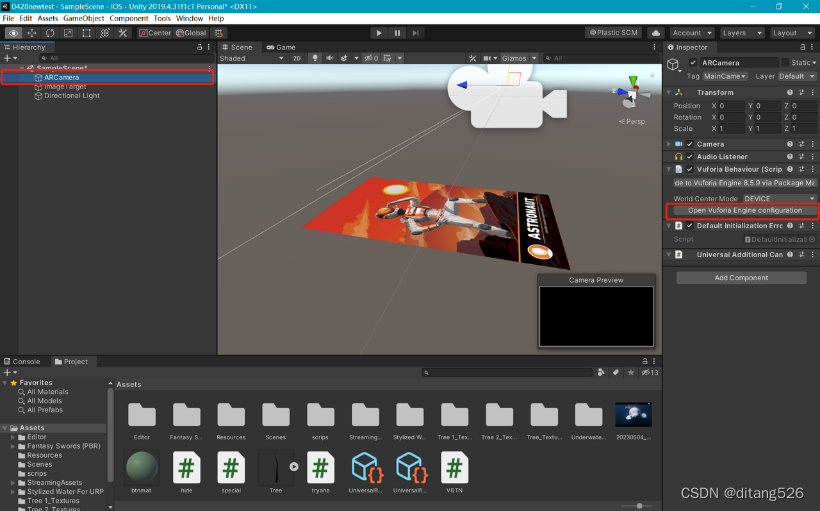Open the Shaded draw mode dropdown
Screen dimensions: 820x511
(252, 58)
